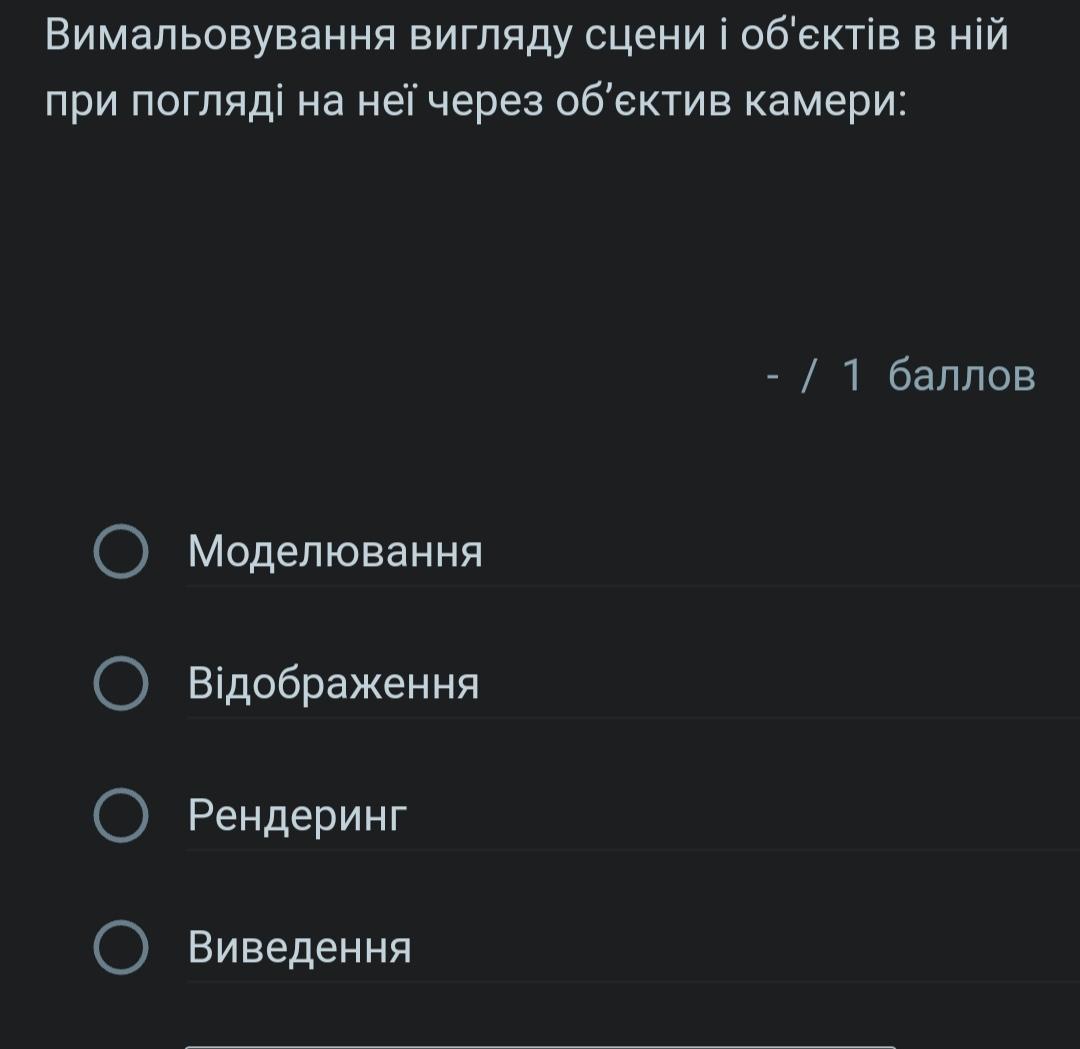Click the number 1 in the points indicator
This screenshot has width=1080, height=1049.
(x=851, y=376)
